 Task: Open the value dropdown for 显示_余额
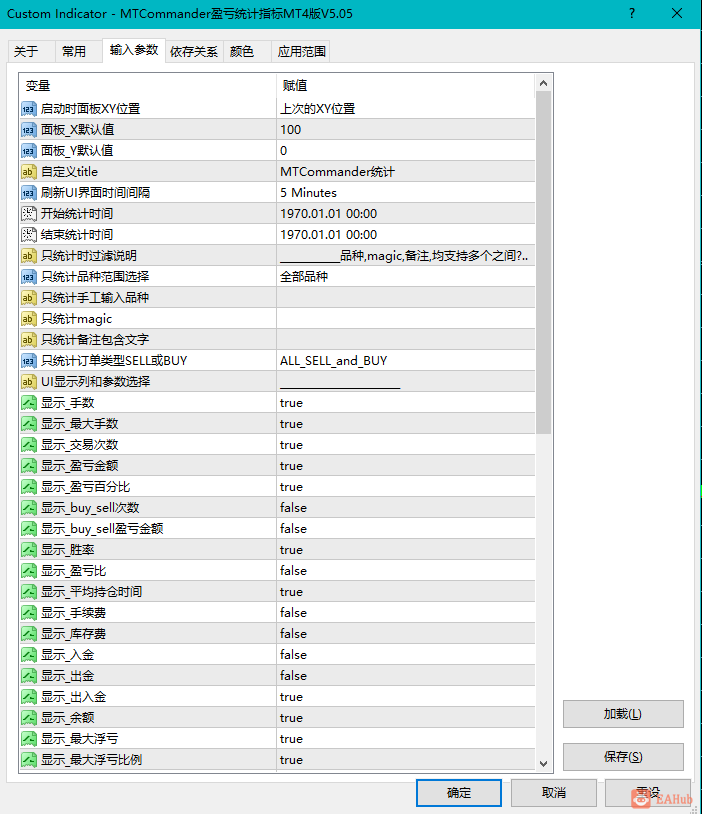pos(406,718)
